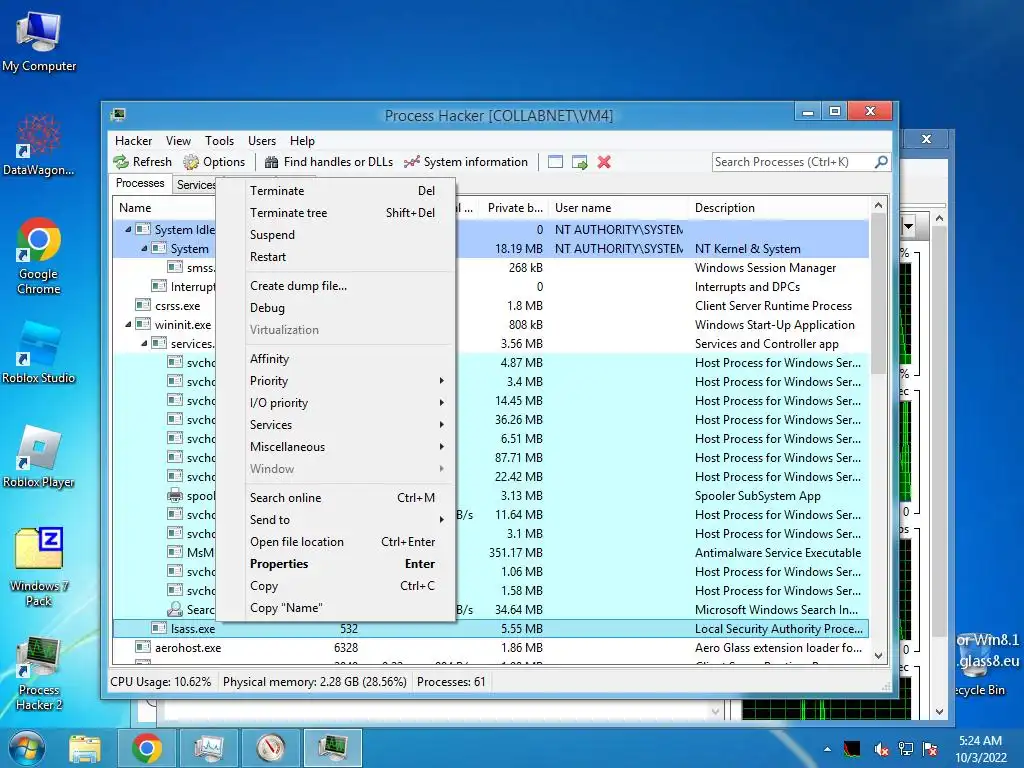The width and height of the screenshot is (1024, 768).
Task: Open the Help menu
Action: click(x=302, y=141)
